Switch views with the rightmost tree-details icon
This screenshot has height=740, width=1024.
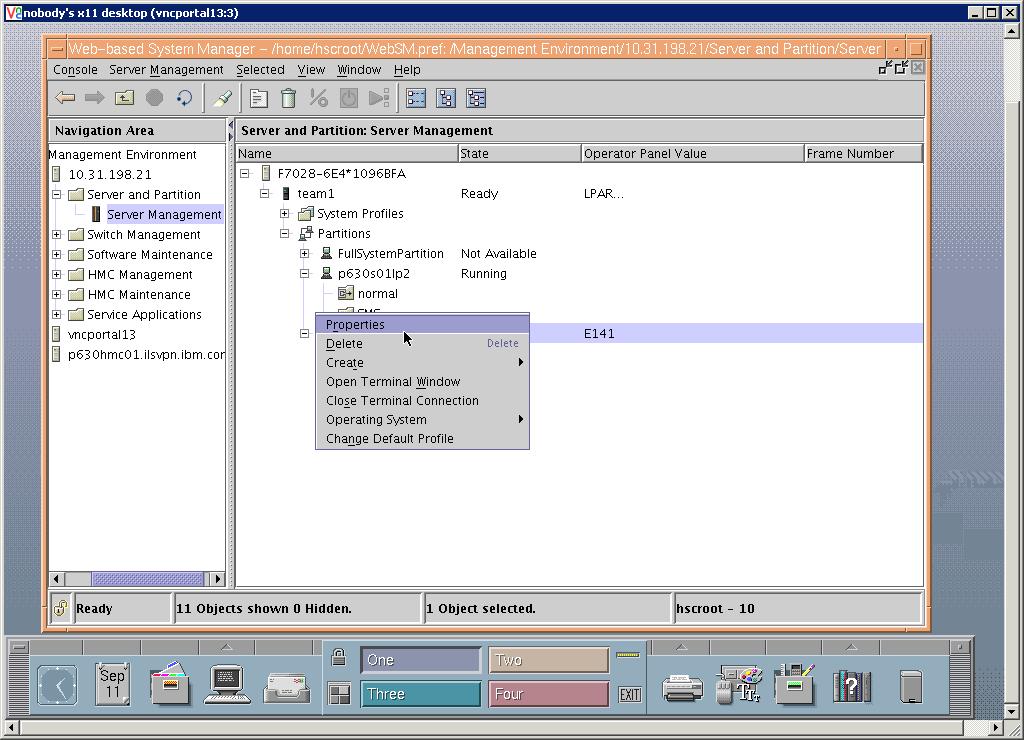click(476, 97)
